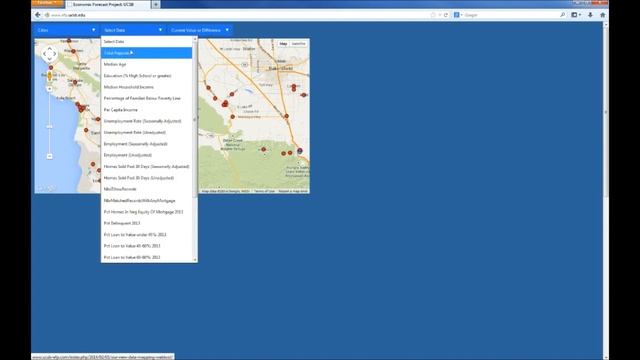
Task: Go to the browser home page icon
Action: 602,15
